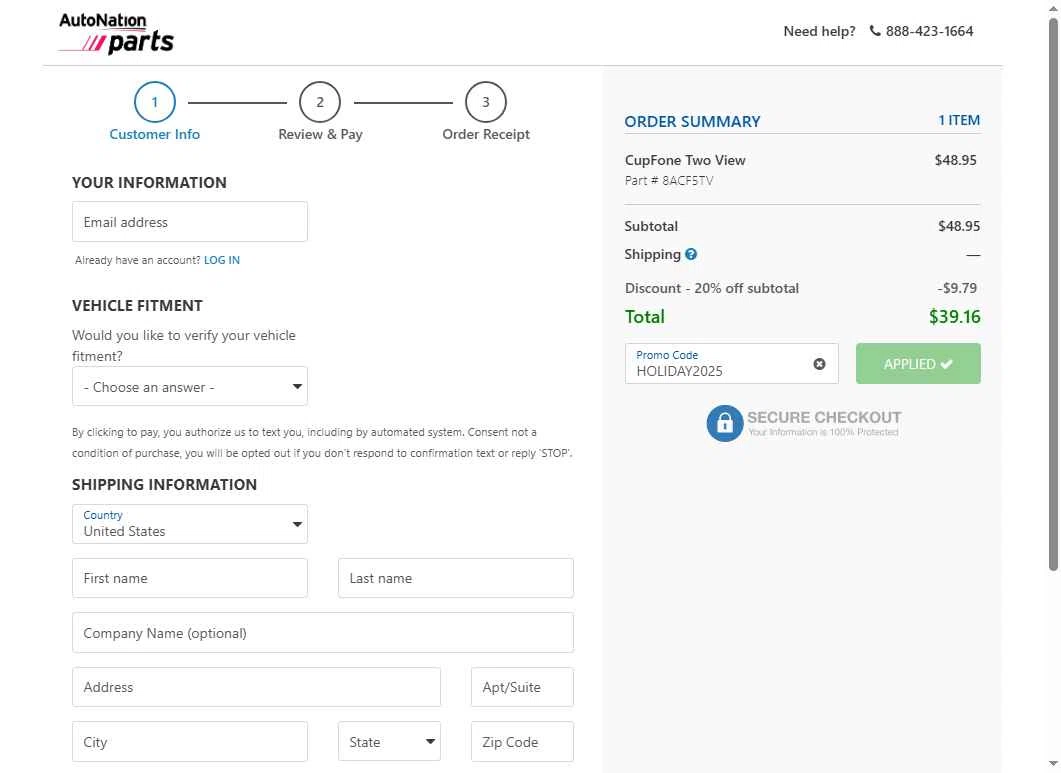Click the CupFone Two View item name

(x=685, y=160)
